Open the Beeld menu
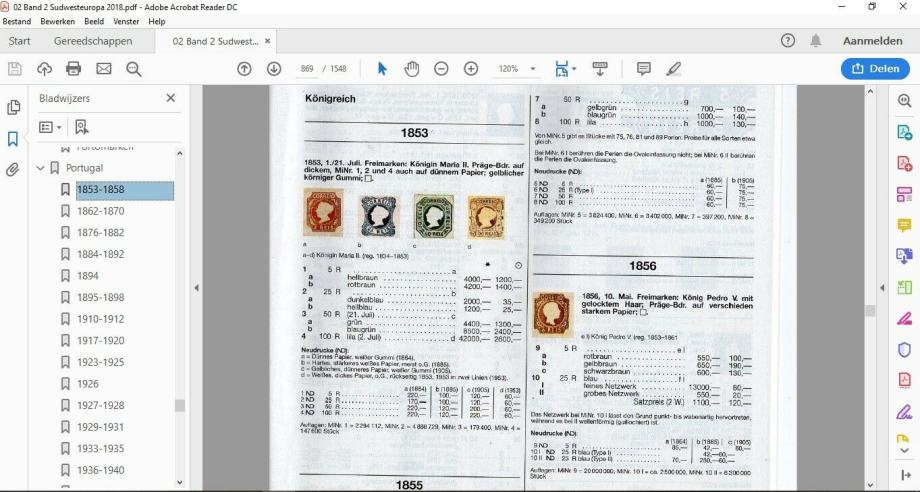 click(x=94, y=21)
